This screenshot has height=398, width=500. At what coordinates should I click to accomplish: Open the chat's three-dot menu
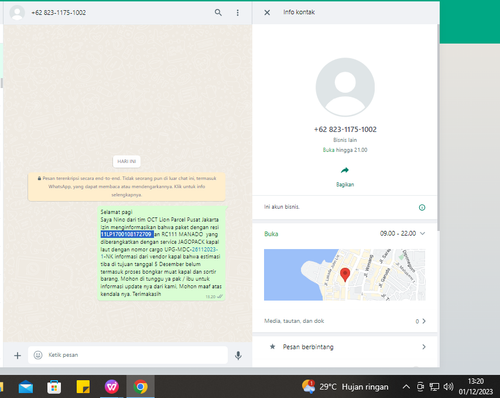(x=237, y=13)
